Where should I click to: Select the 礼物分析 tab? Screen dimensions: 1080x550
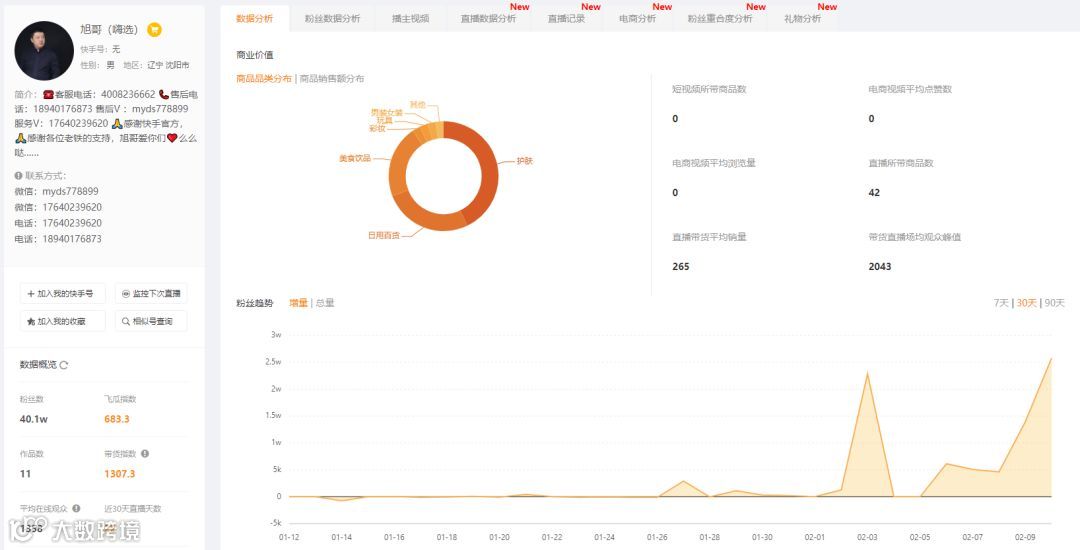[x=802, y=19]
